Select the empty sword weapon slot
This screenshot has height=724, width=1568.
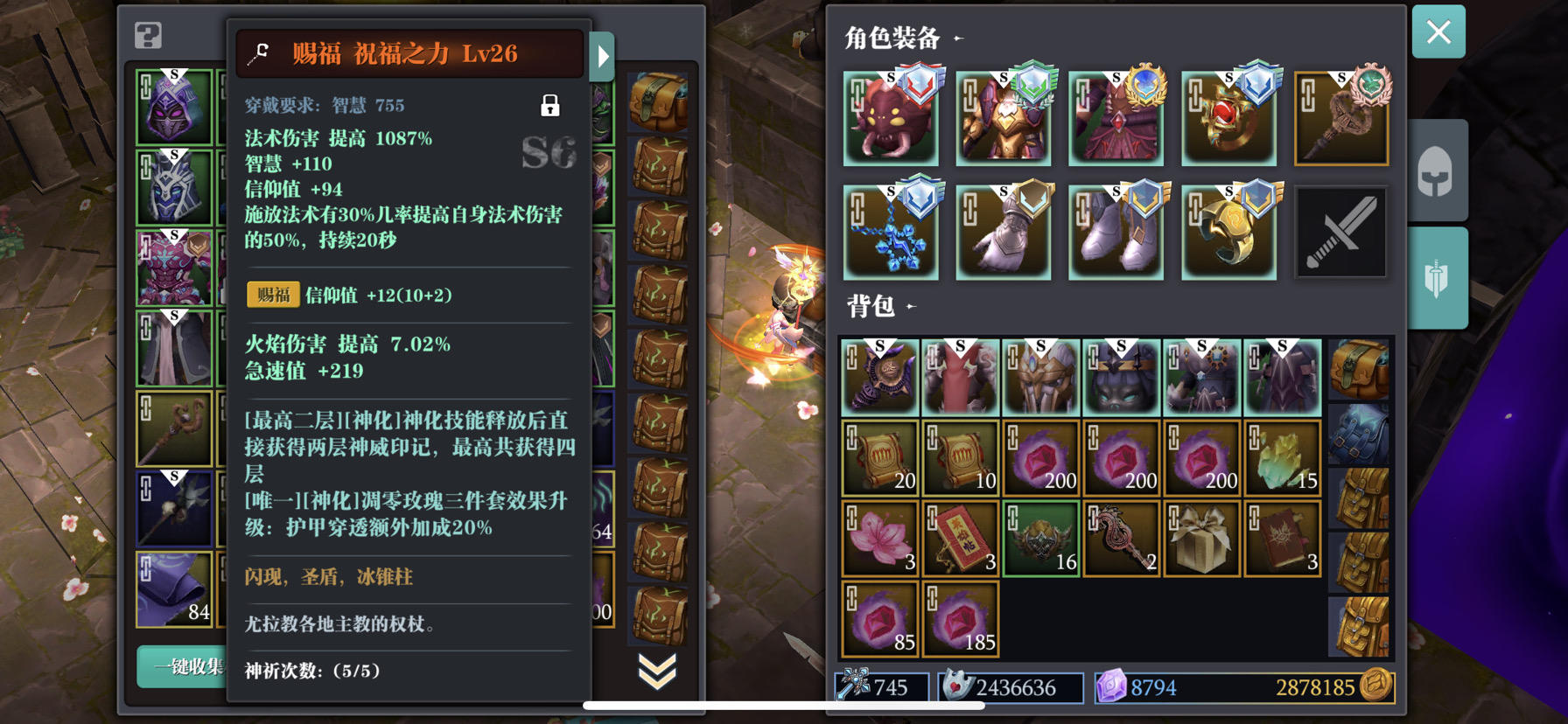click(x=1341, y=233)
